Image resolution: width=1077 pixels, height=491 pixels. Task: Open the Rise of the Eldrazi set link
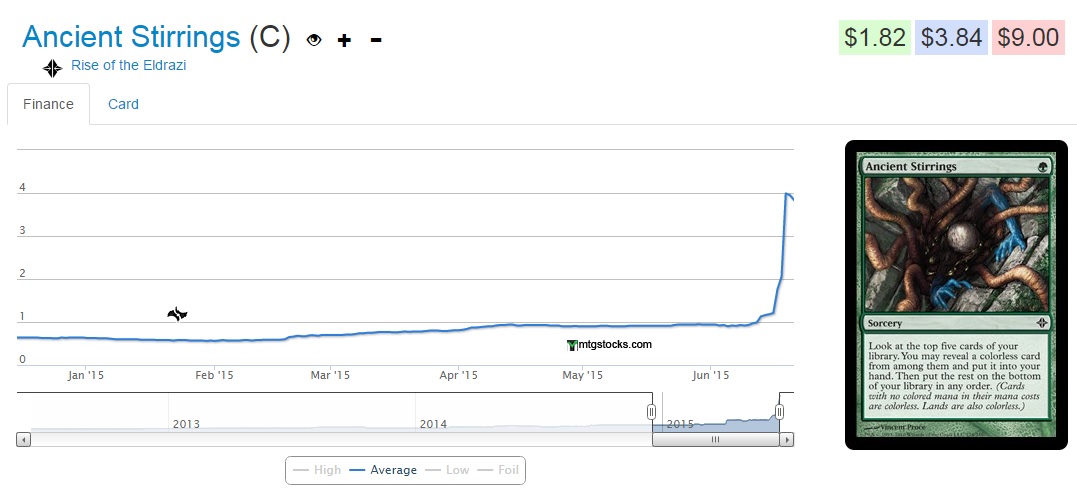(128, 65)
